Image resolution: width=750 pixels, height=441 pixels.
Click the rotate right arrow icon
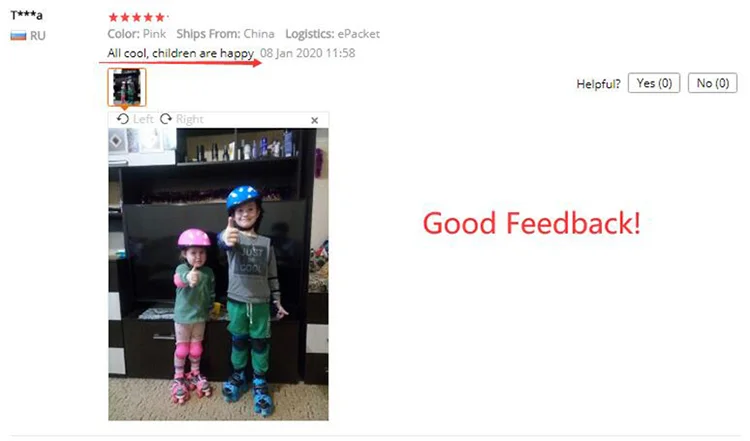click(x=166, y=119)
